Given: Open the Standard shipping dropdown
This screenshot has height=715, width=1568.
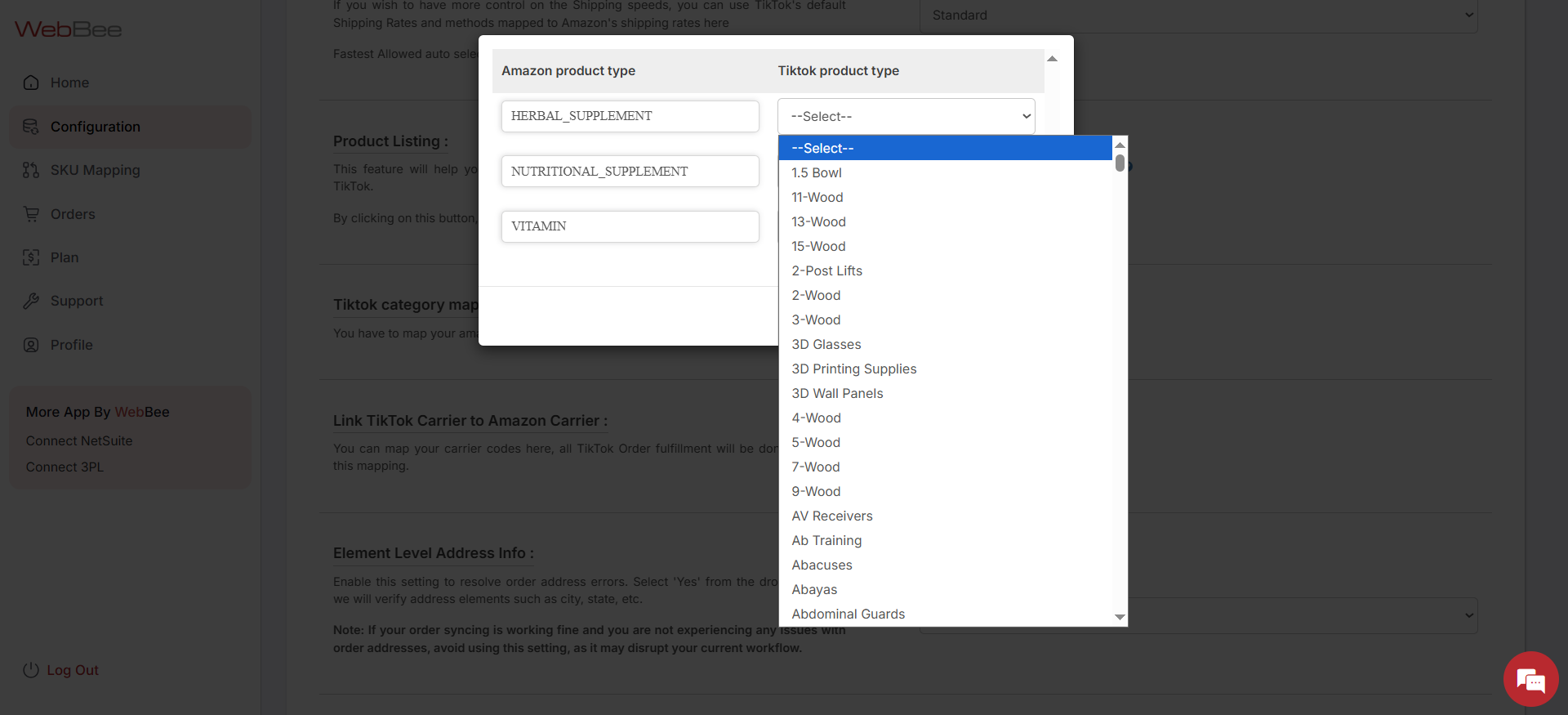Looking at the screenshot, I should coord(1198,16).
